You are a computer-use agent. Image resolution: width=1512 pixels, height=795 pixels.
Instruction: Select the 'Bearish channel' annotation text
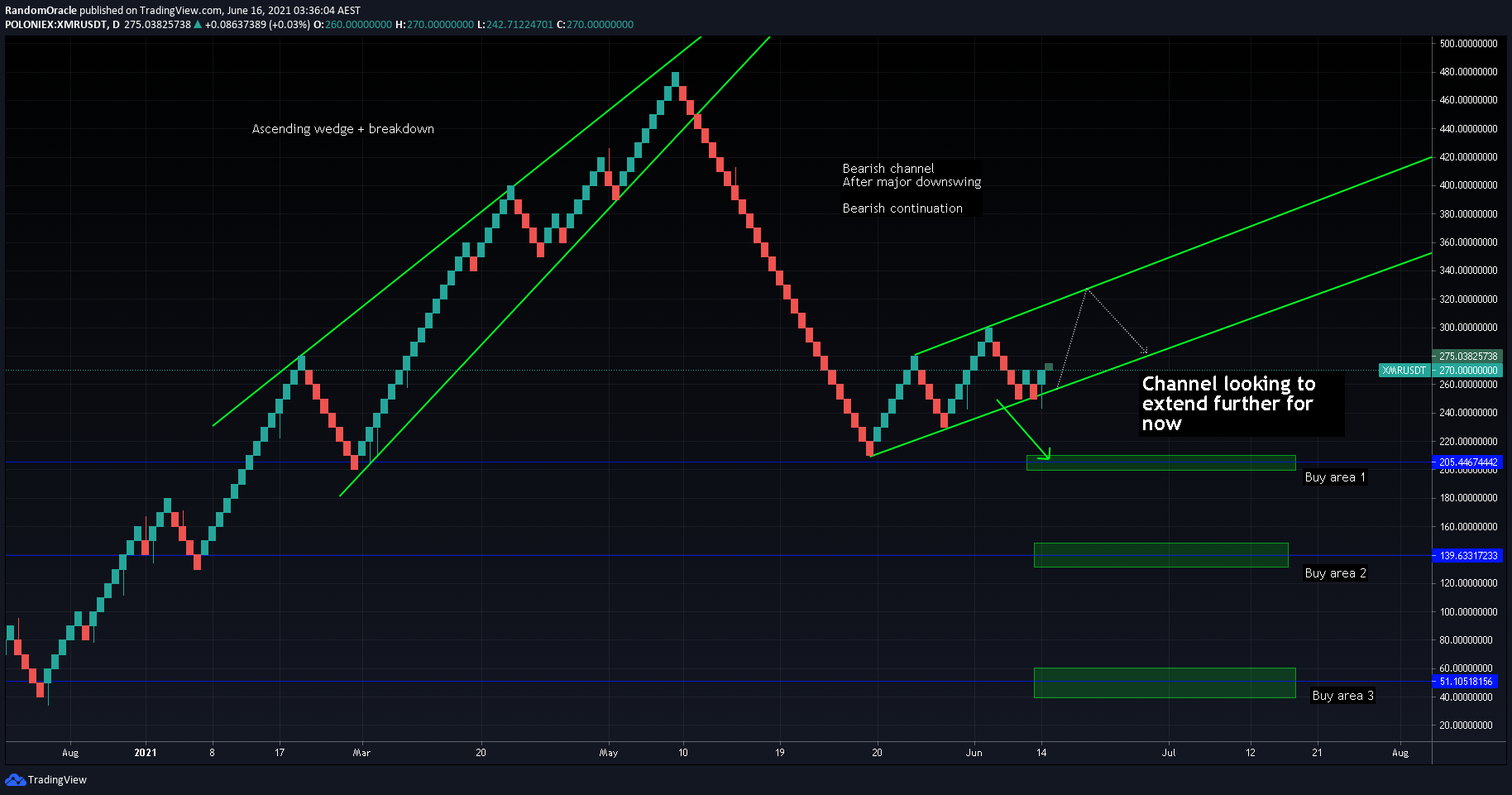click(888, 169)
